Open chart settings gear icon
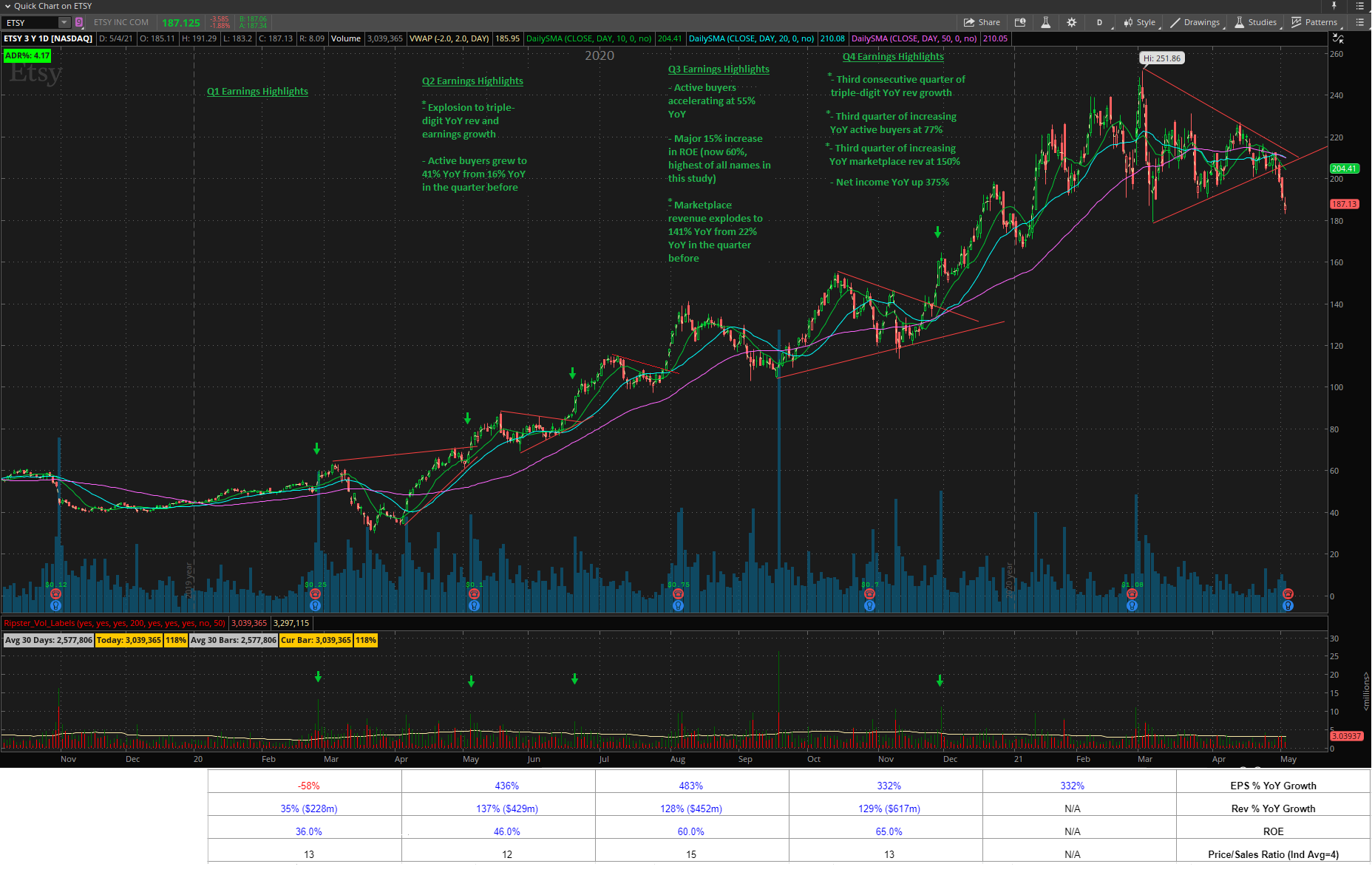 1071,22
